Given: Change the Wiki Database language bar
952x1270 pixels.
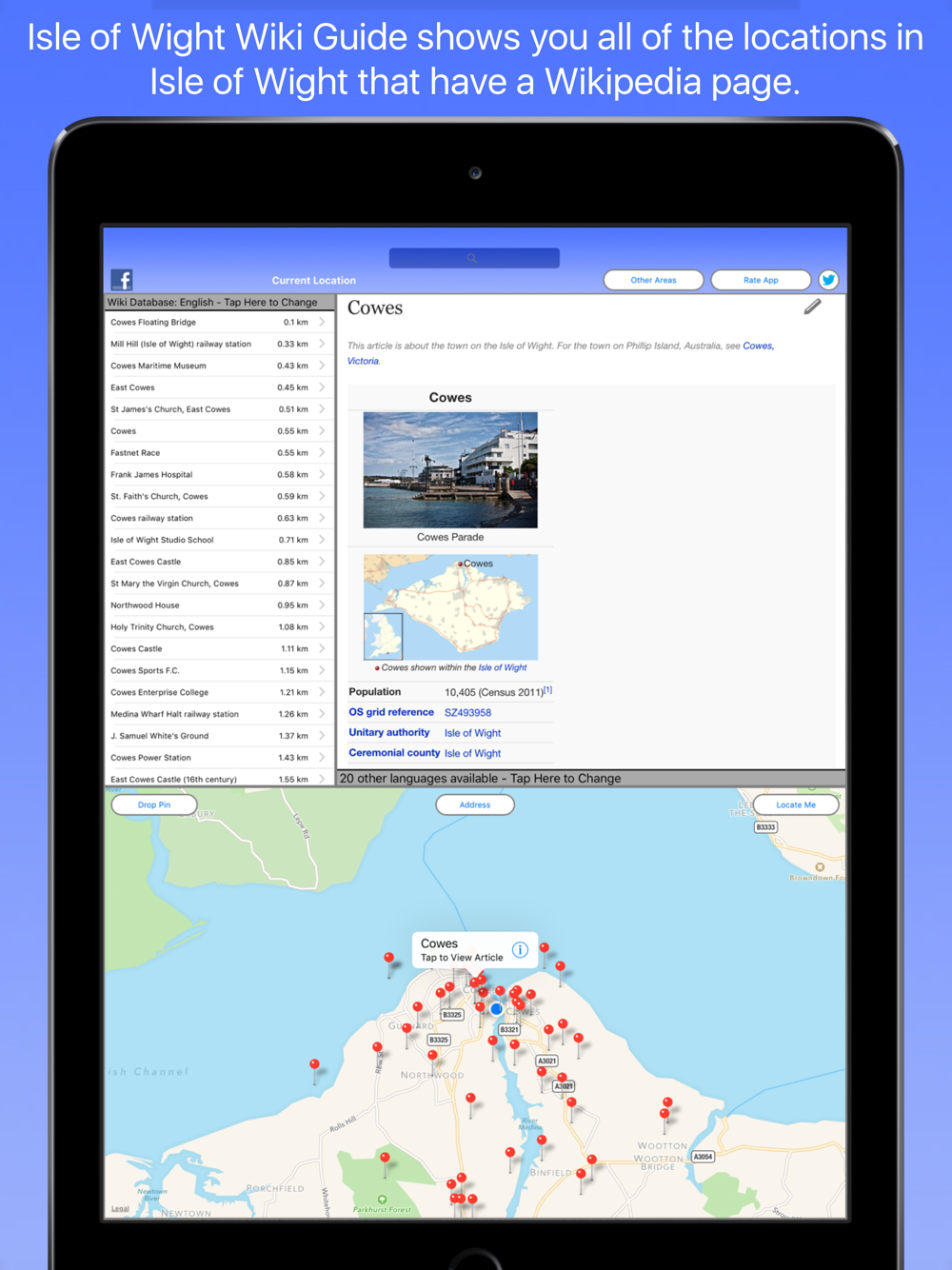Looking at the screenshot, I should pos(219,303).
